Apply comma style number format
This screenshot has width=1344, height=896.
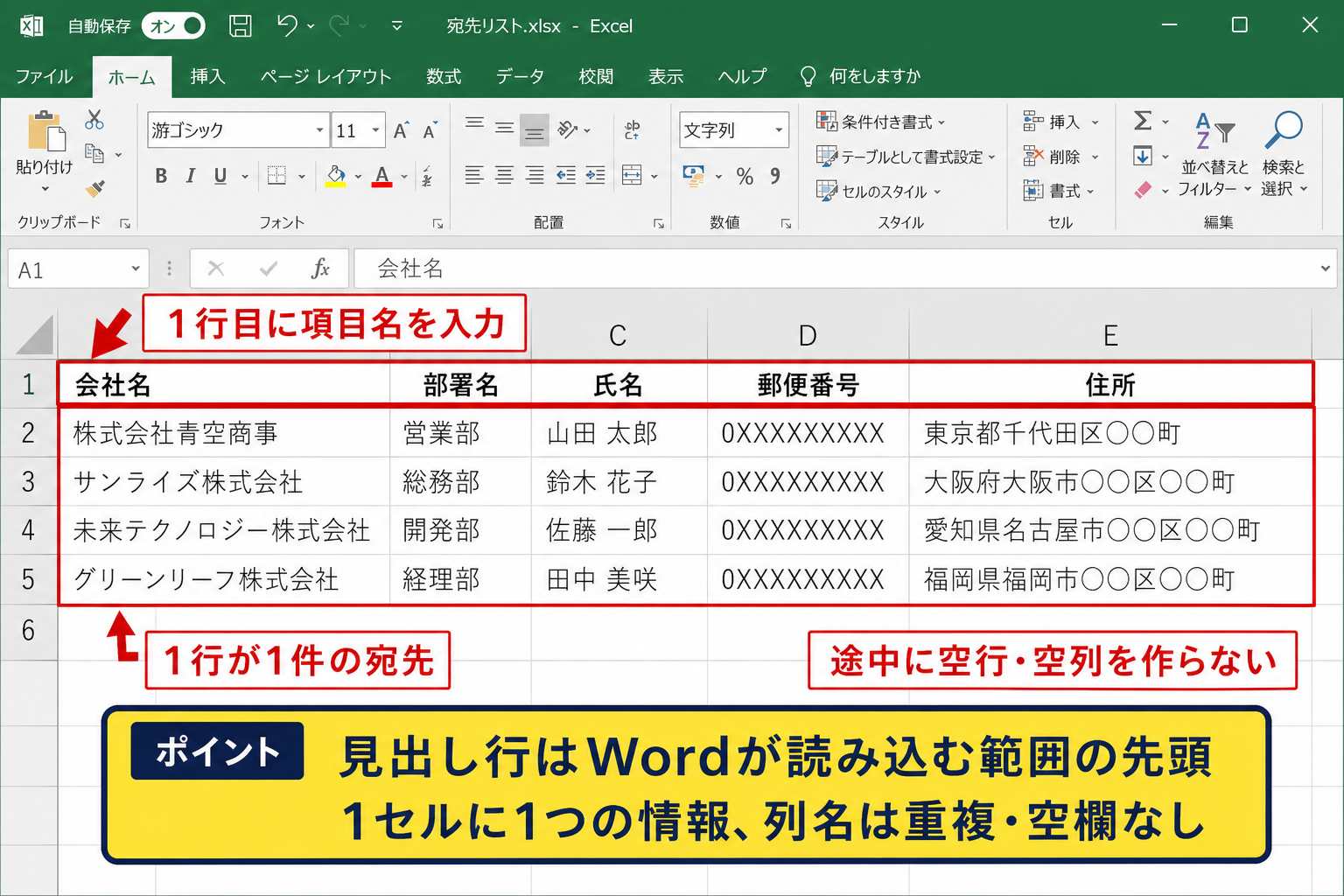coord(775,176)
